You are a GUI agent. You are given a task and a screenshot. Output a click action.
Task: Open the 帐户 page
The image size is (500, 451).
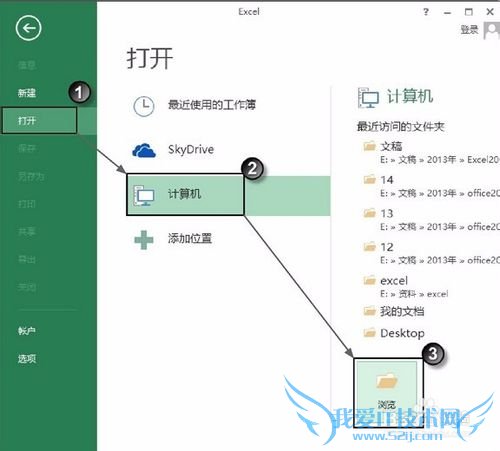pos(27,331)
